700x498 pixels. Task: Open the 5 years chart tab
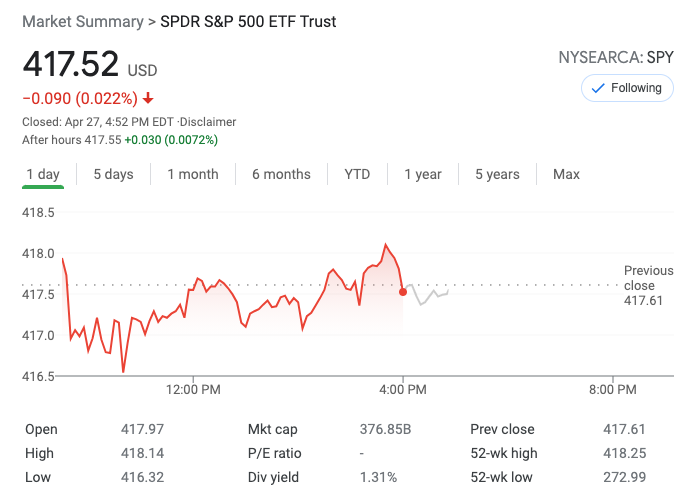(x=497, y=174)
